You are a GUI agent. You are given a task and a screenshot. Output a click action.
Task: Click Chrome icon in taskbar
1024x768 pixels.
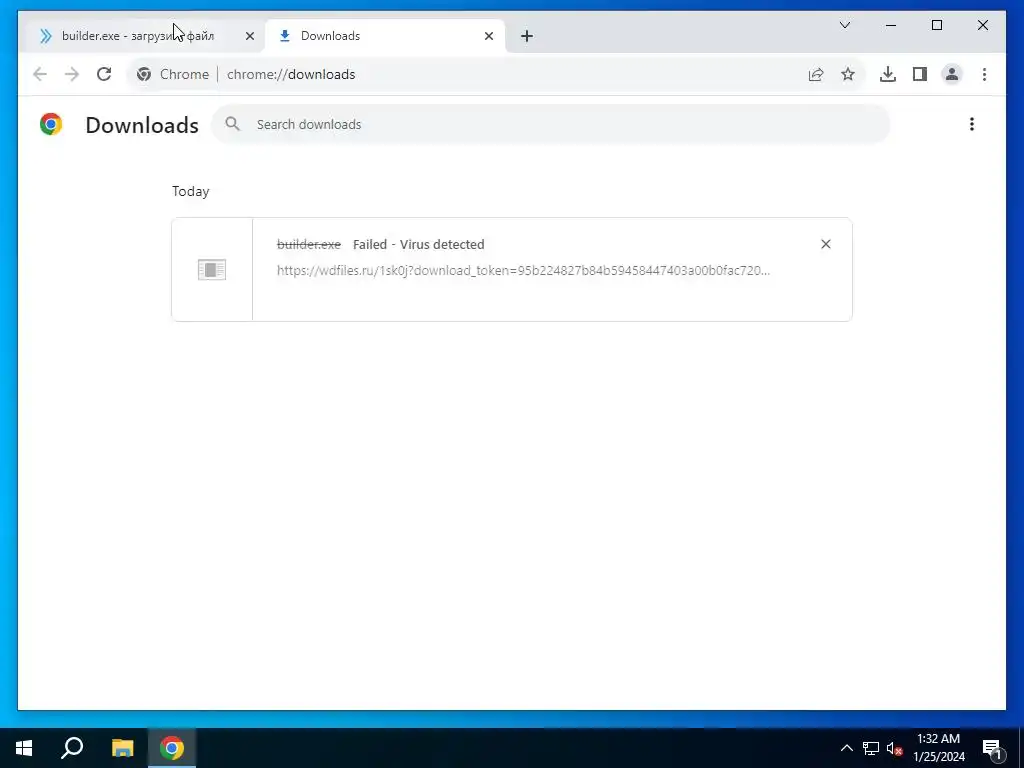pyautogui.click(x=172, y=748)
